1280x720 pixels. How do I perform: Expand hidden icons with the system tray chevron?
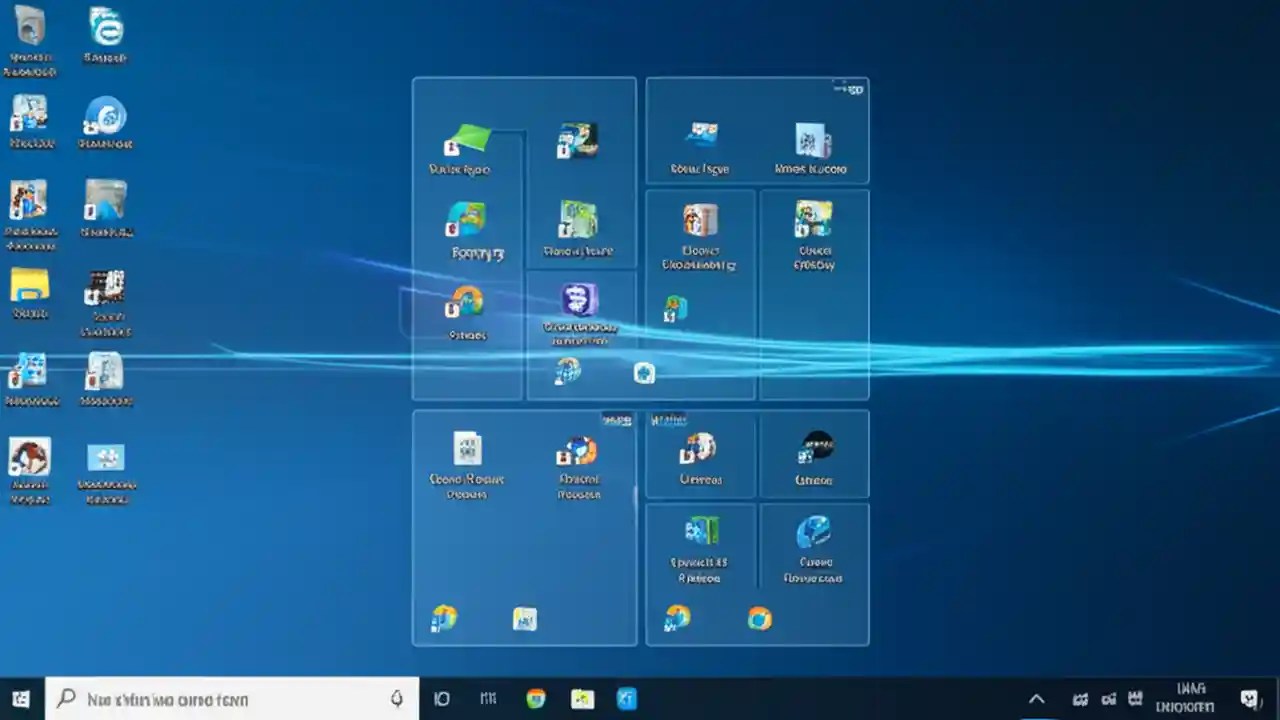[1036, 698]
